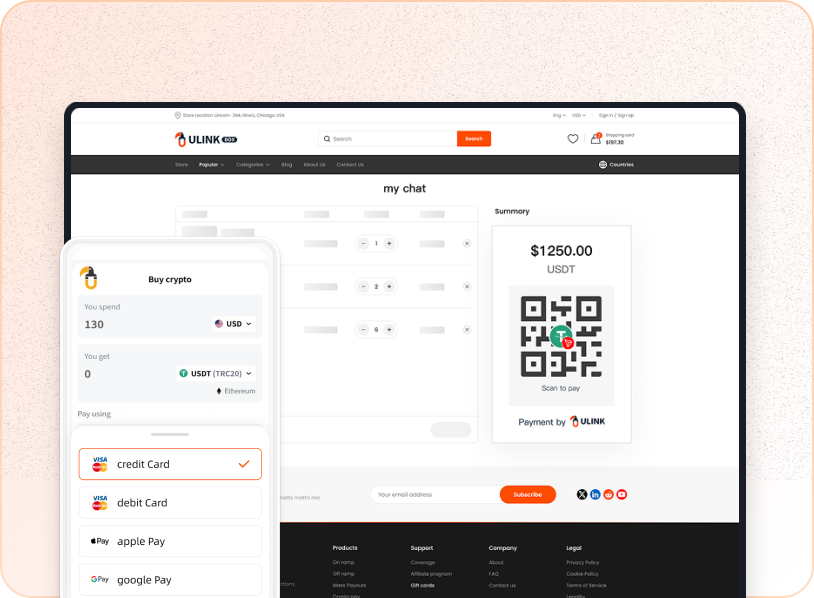
Task: Increase quantity of the item showing 2
Action: (x=389, y=286)
